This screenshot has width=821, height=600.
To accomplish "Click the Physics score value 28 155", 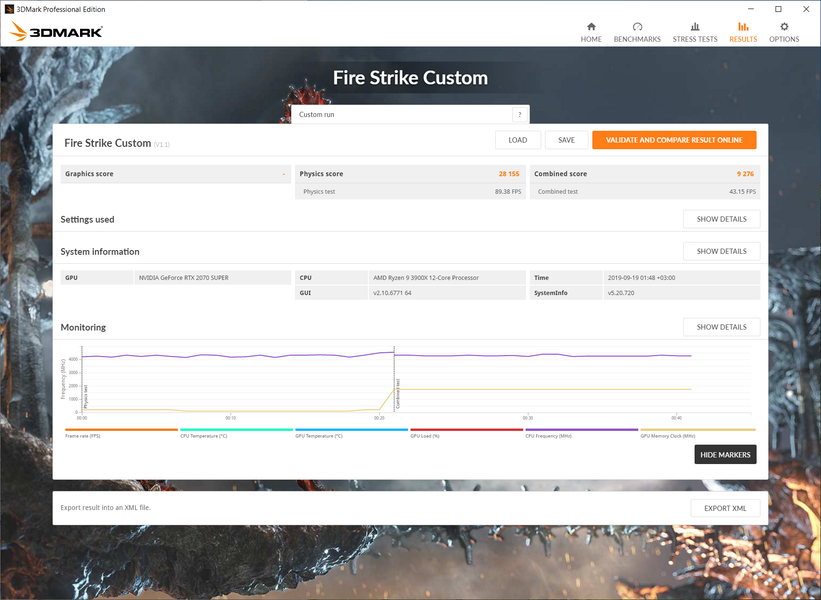I will (508, 174).
